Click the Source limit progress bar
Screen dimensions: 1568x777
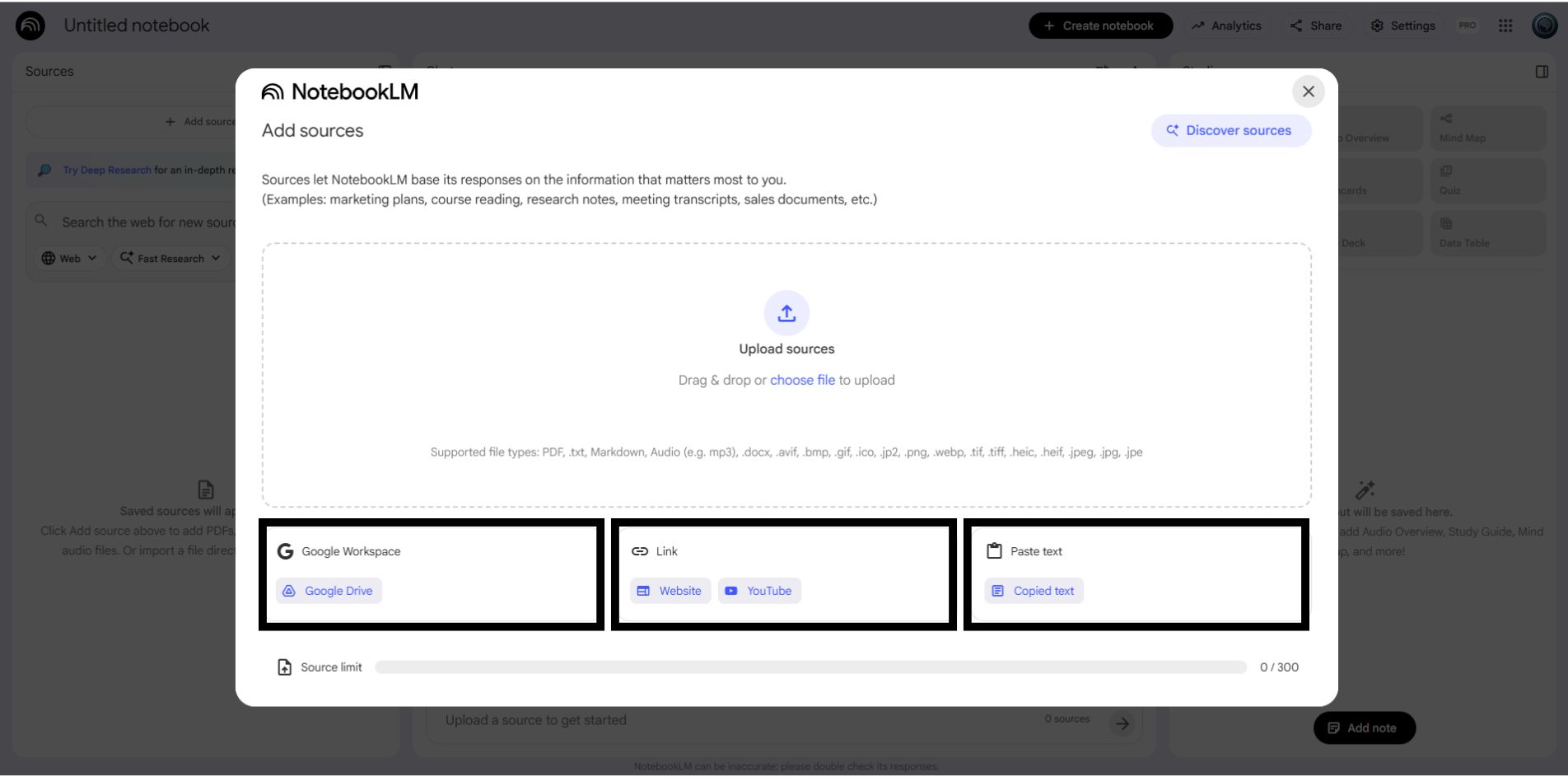coord(810,667)
